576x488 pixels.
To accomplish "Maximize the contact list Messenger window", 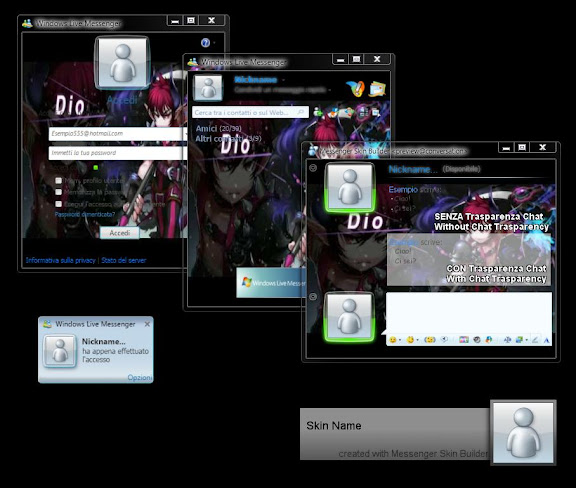I will click(356, 59).
